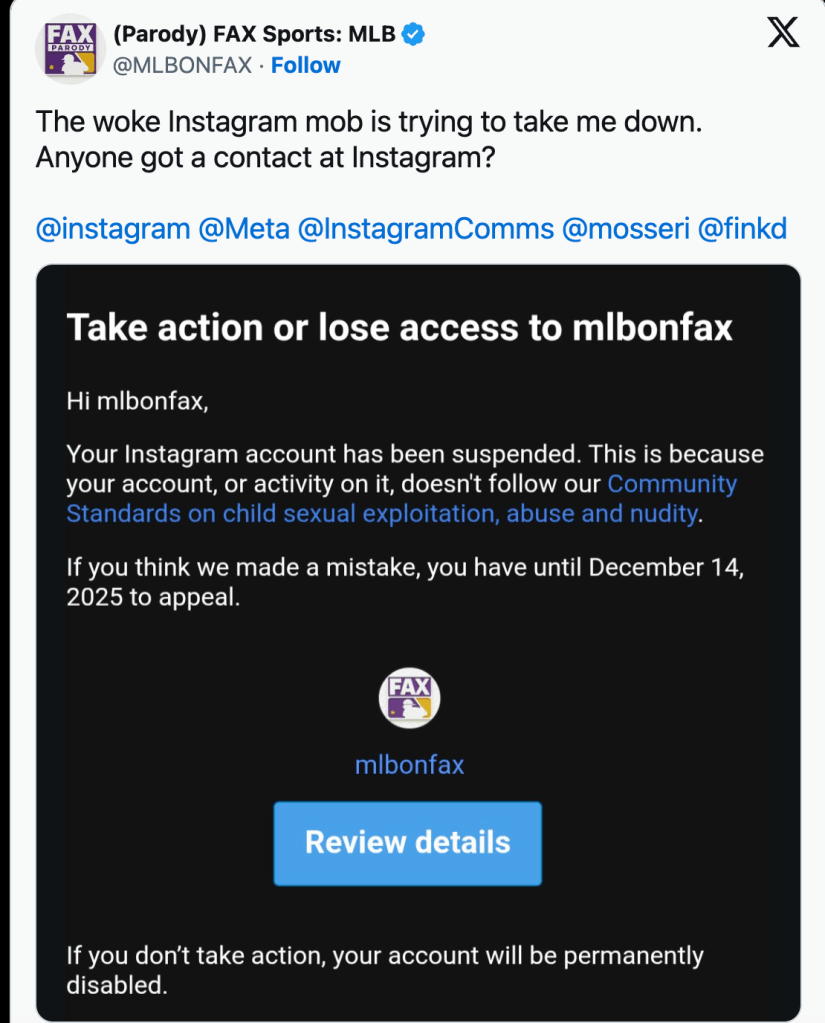Go to the @mosseri profile mention
The width and height of the screenshot is (825, 1023).
pos(626,229)
